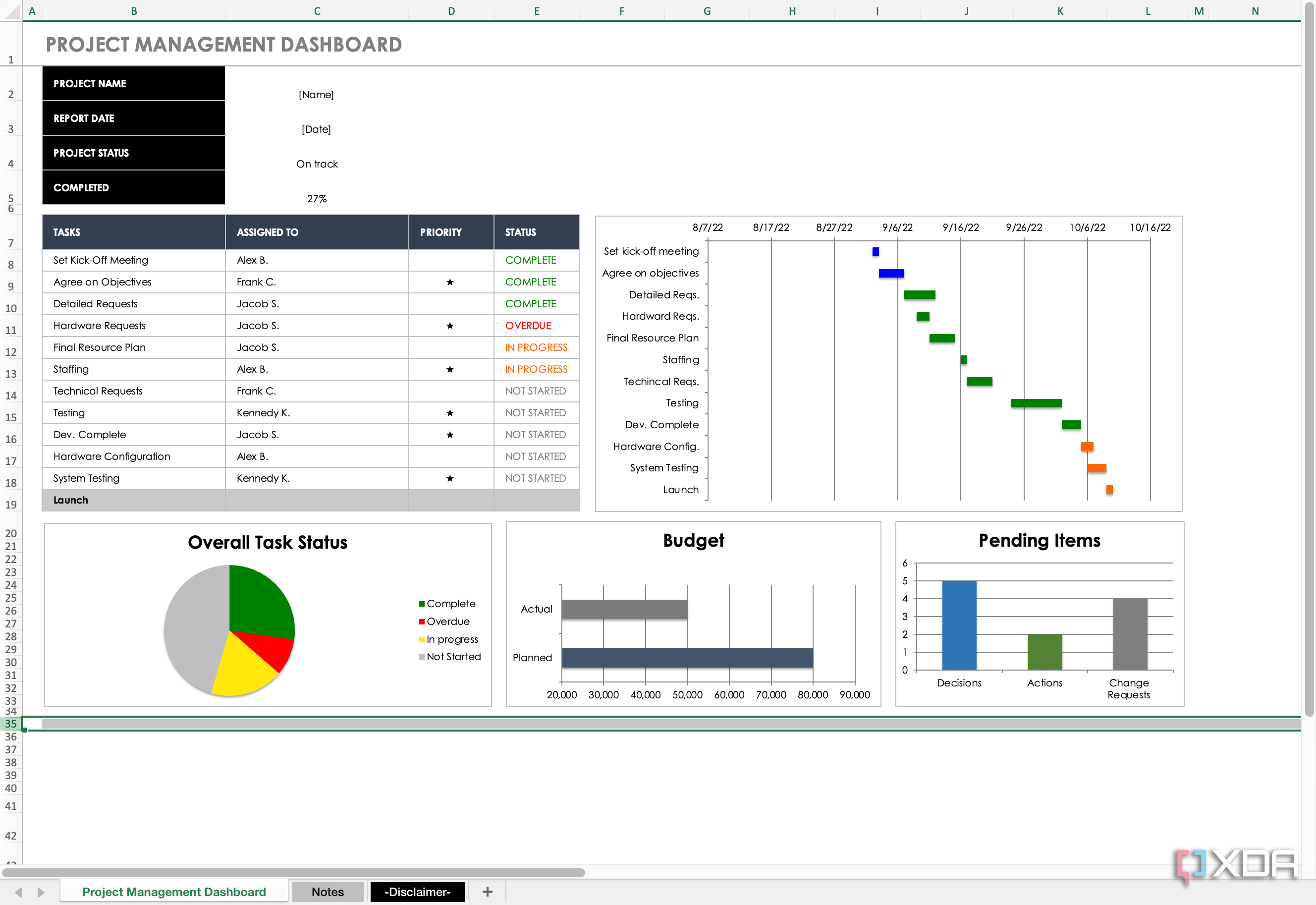Click the add new sheet plus icon
The image size is (1316, 905).
(x=487, y=892)
